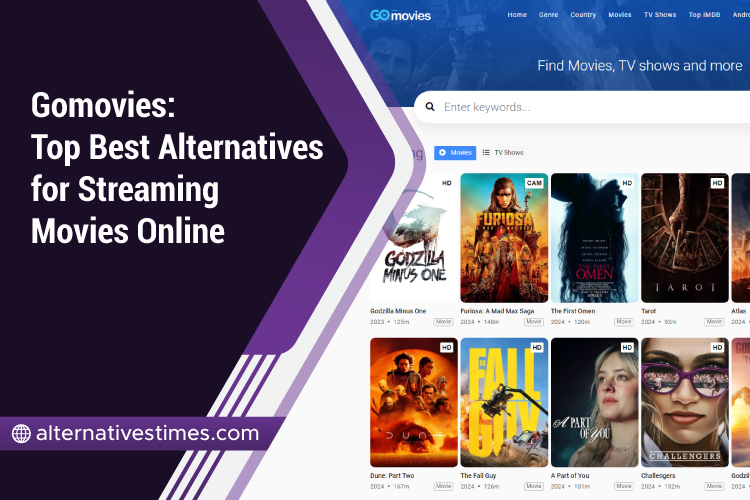Click the 'Find Movies, TV shows and more' heading
The height and width of the screenshot is (500, 750).
pyautogui.click(x=640, y=66)
